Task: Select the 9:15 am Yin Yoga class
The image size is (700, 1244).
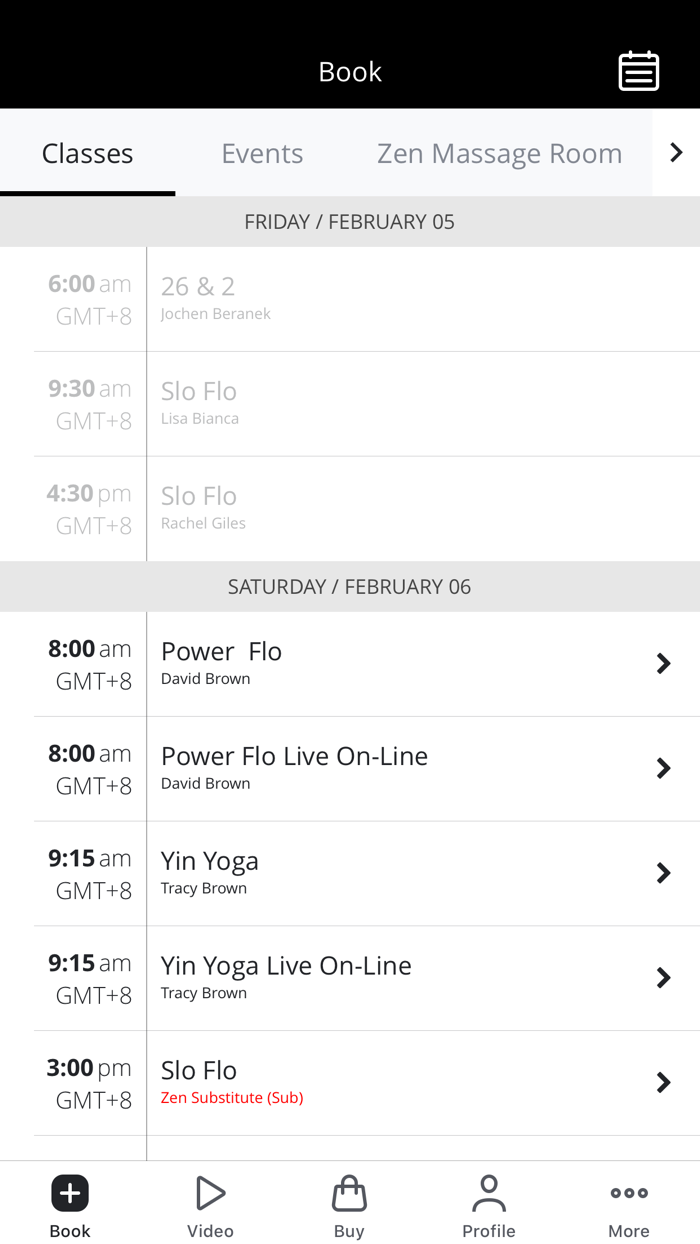Action: (x=400, y=872)
